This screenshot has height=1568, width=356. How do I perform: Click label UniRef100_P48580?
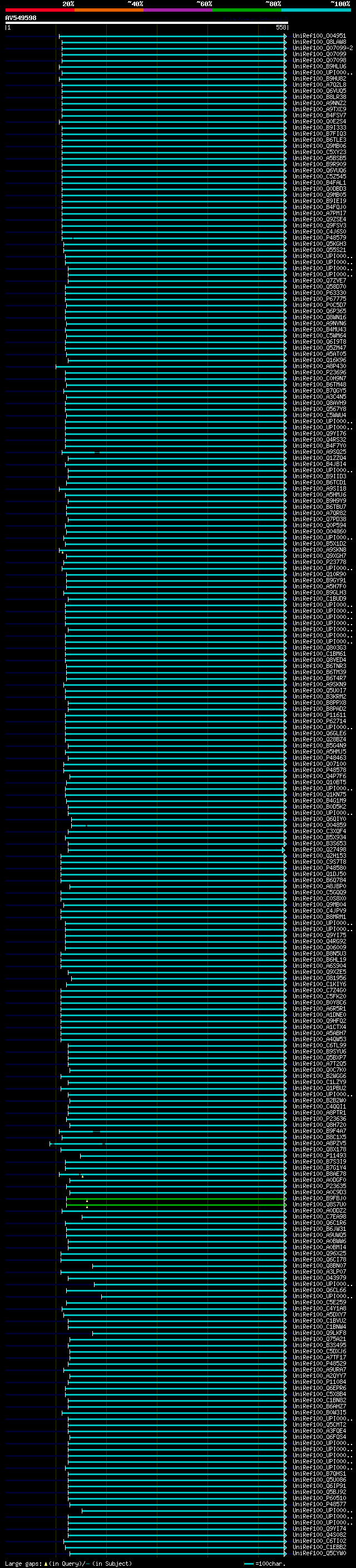pos(319,868)
